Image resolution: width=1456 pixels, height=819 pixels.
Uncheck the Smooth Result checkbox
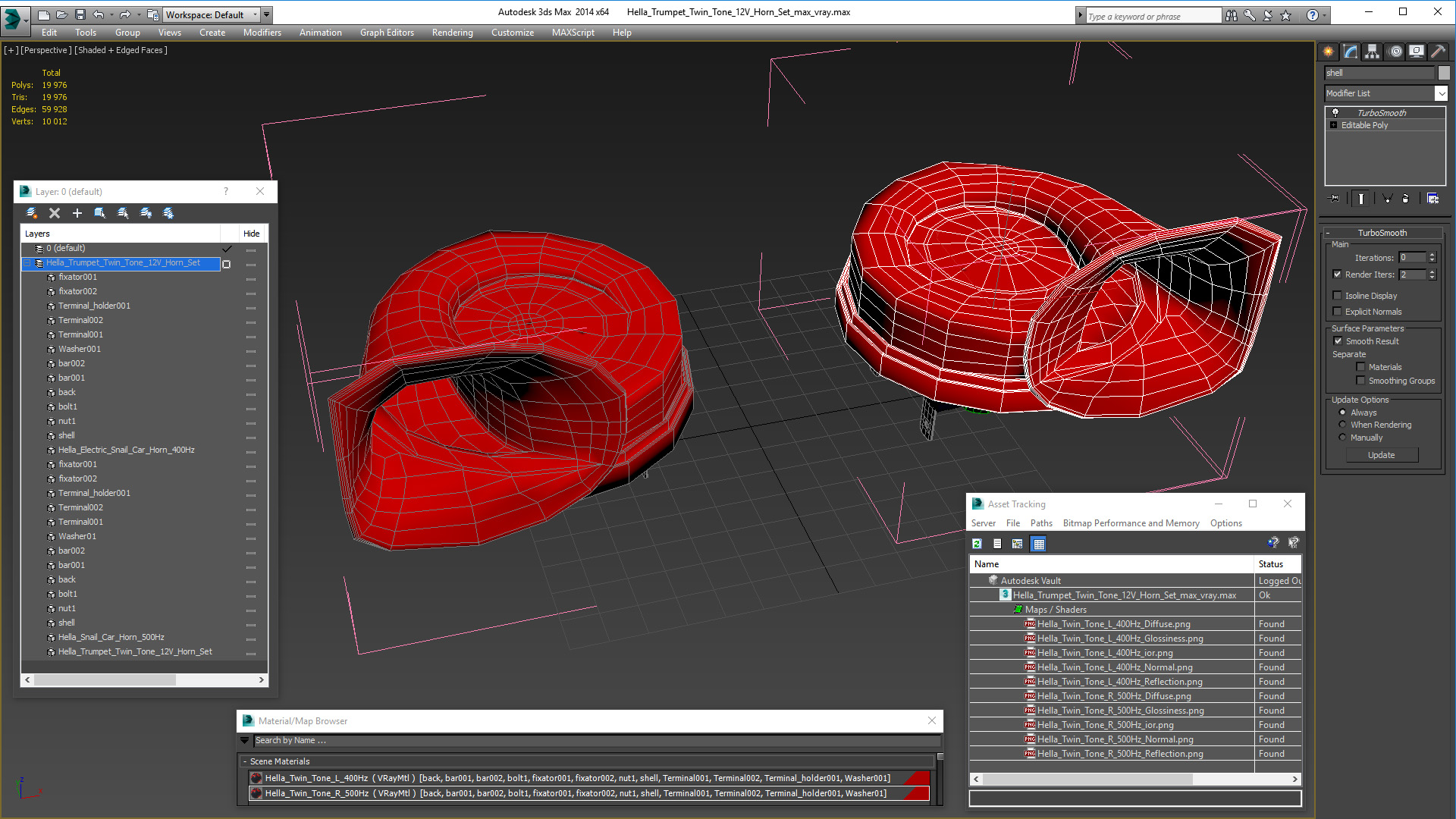click(x=1338, y=341)
